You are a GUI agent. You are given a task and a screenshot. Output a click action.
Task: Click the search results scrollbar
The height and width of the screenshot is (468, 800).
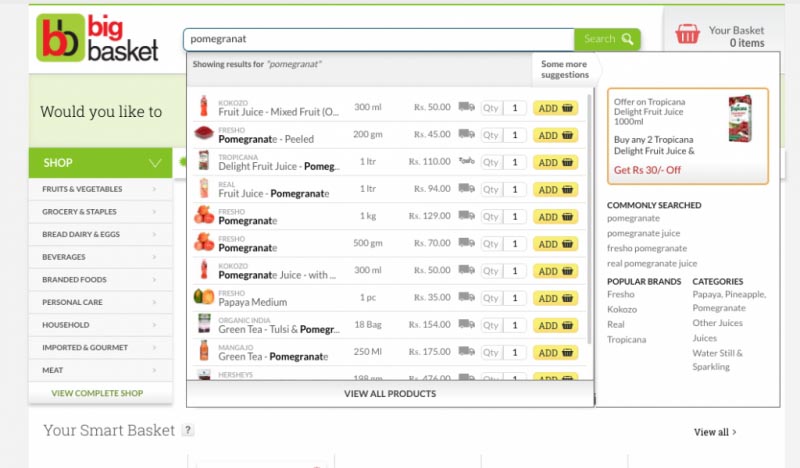[590, 200]
